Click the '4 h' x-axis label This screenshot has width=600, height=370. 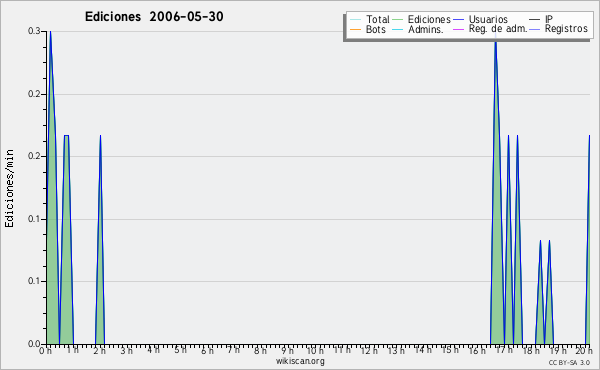(x=153, y=350)
